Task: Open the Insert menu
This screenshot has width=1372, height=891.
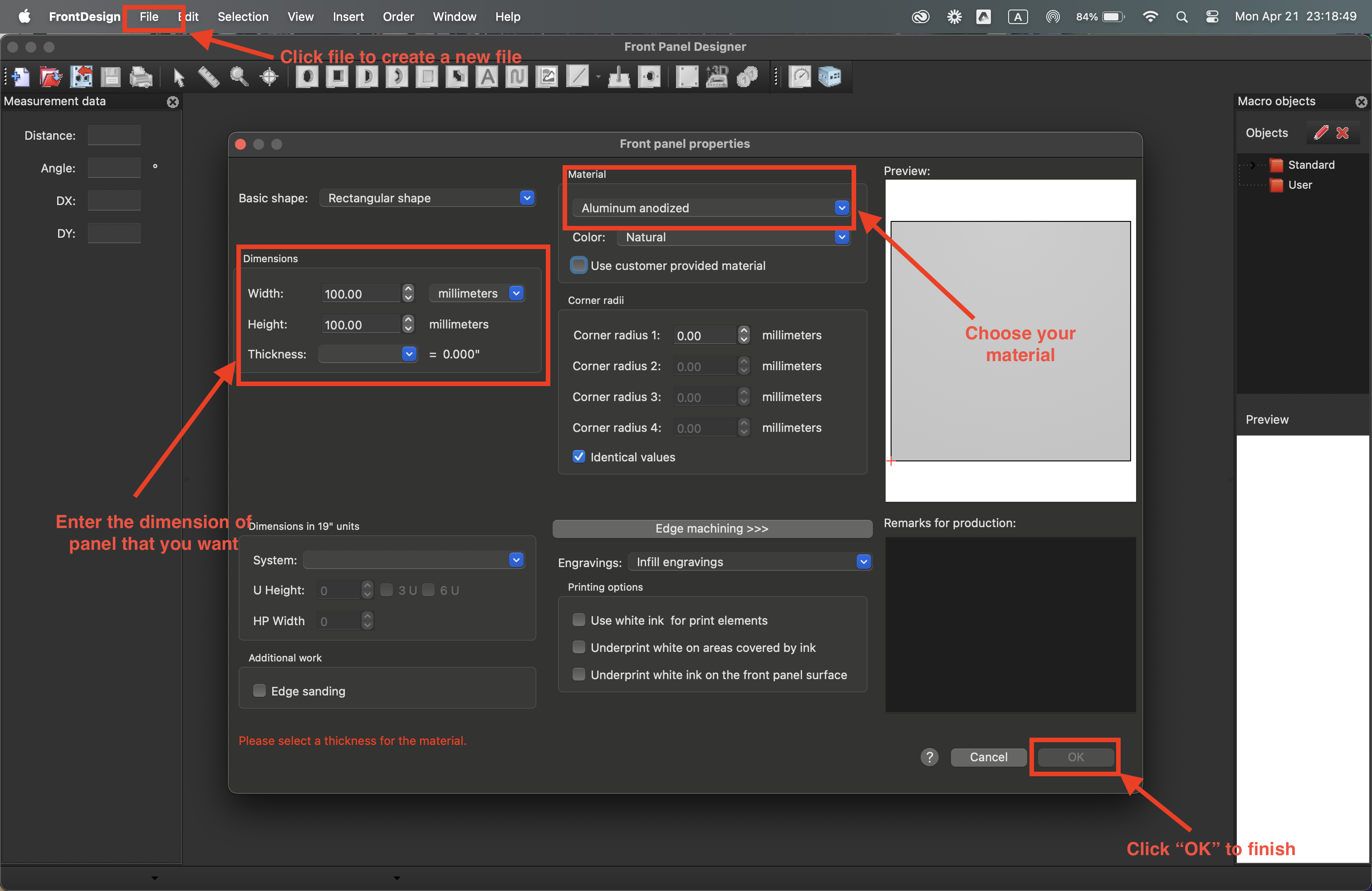Action: point(348,17)
